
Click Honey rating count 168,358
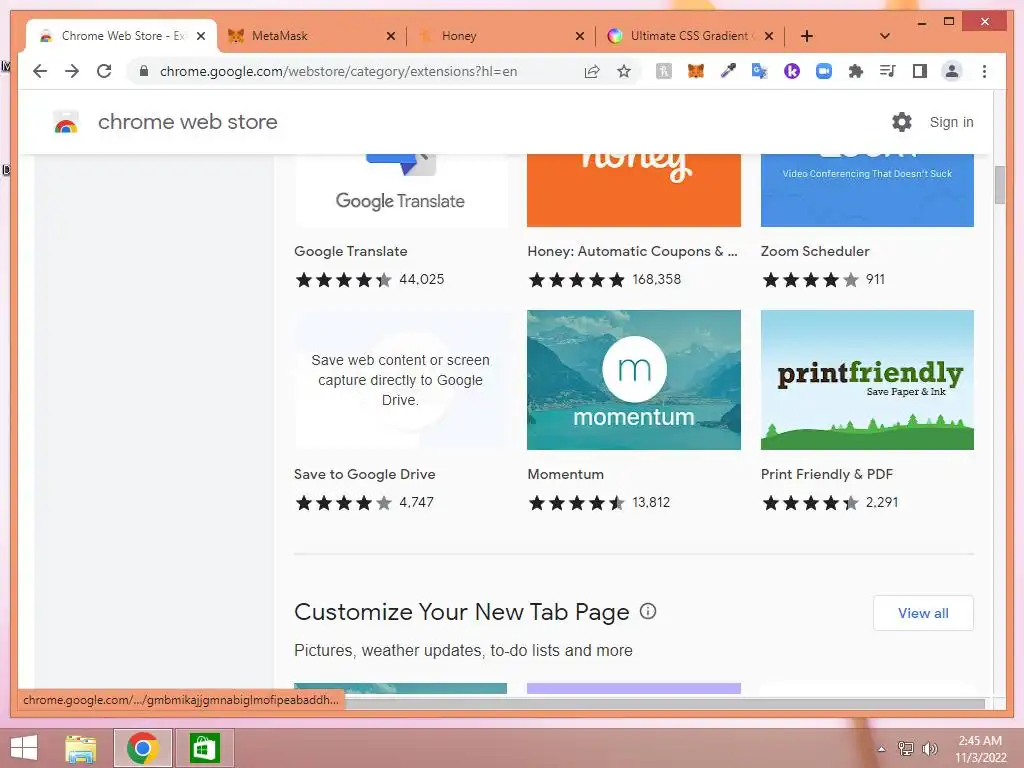click(656, 280)
